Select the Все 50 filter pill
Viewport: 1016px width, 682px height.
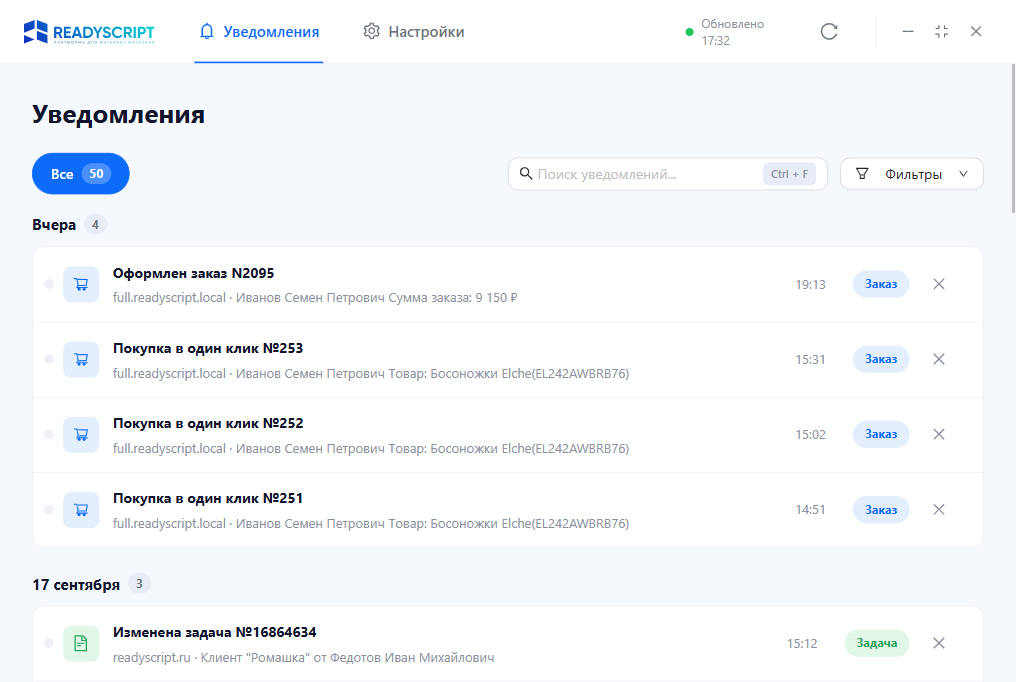[80, 174]
